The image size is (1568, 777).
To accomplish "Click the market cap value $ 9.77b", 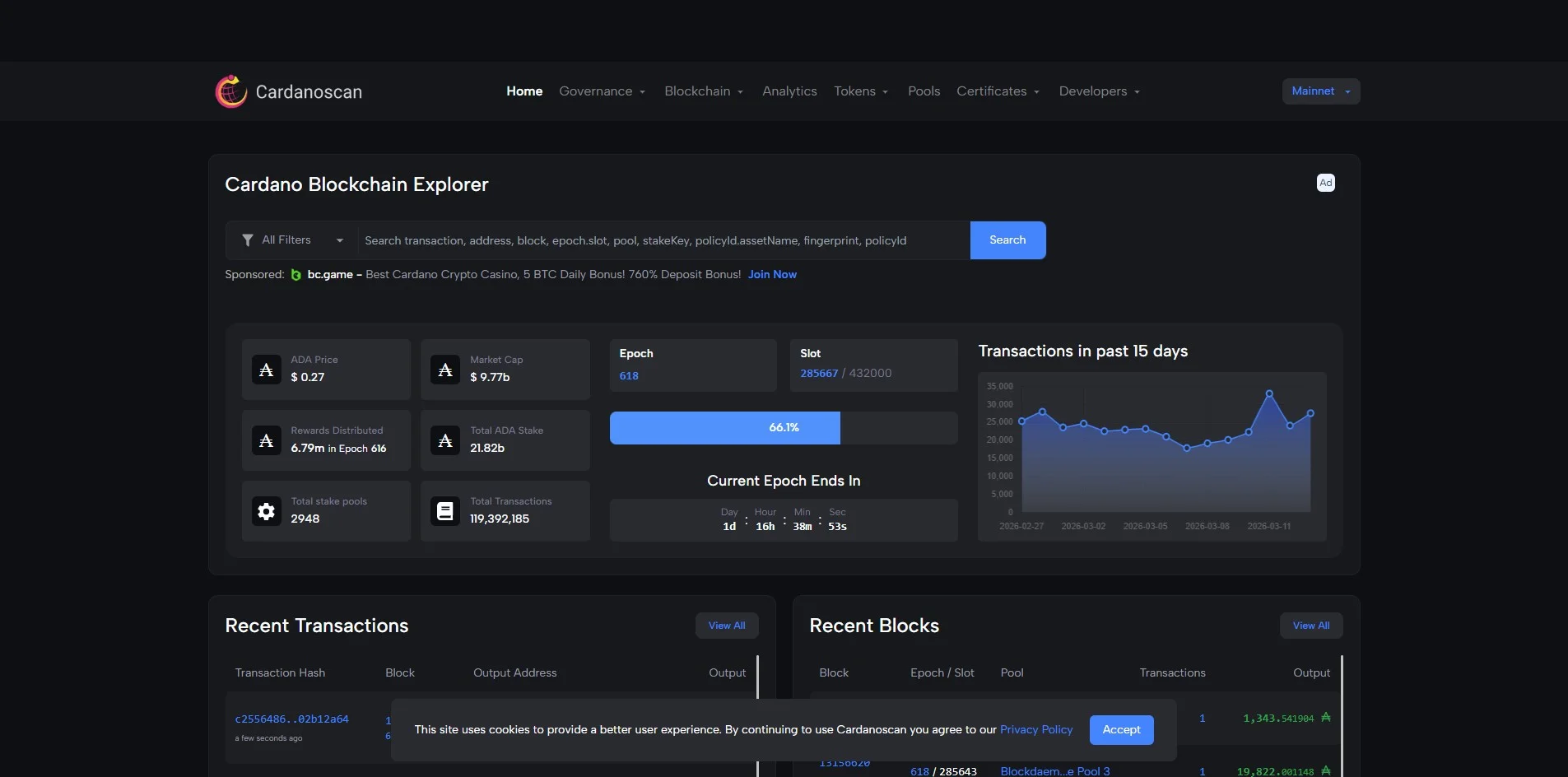I will pyautogui.click(x=490, y=377).
